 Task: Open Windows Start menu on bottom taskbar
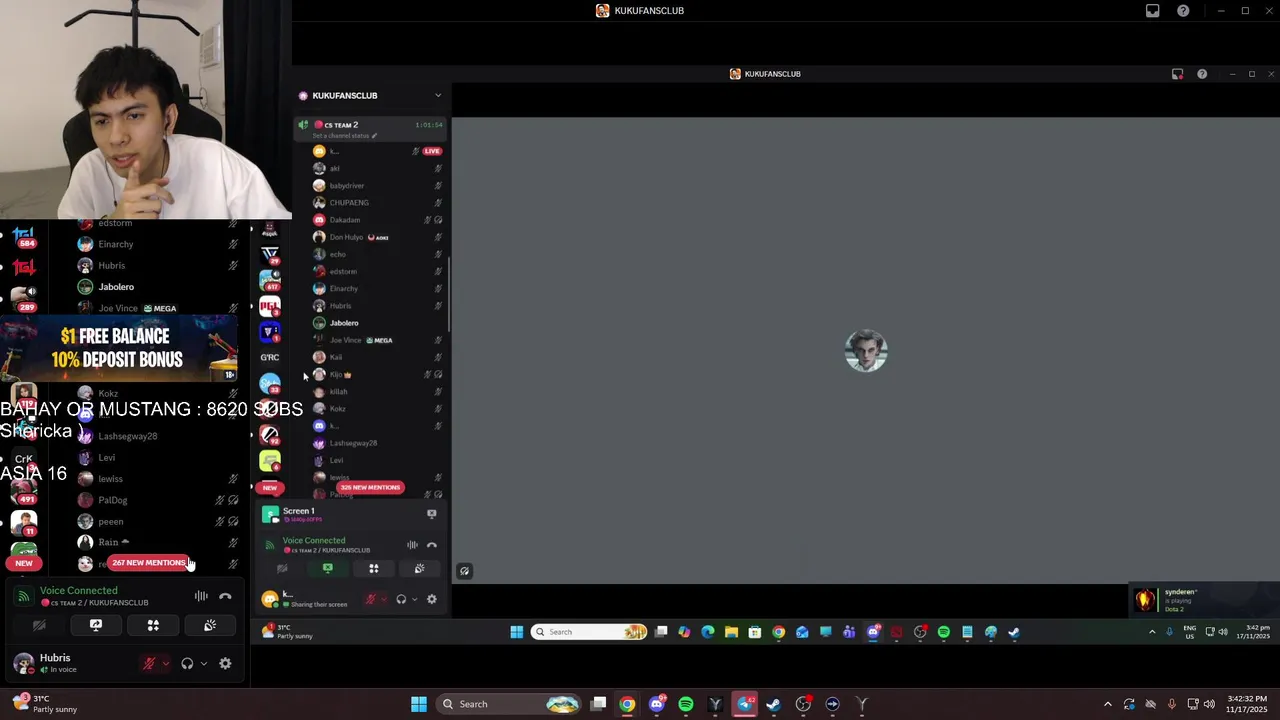(x=419, y=704)
